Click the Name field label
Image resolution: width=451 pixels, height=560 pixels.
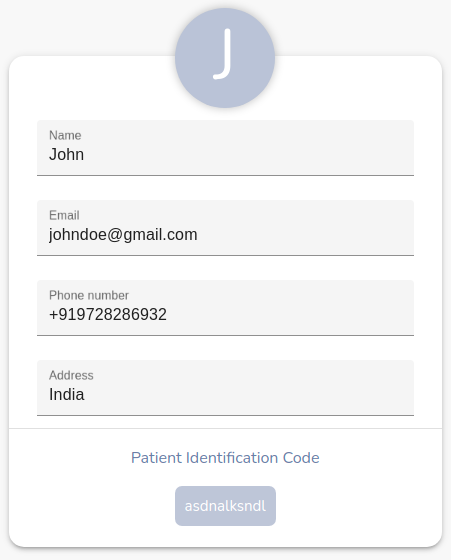[65, 135]
